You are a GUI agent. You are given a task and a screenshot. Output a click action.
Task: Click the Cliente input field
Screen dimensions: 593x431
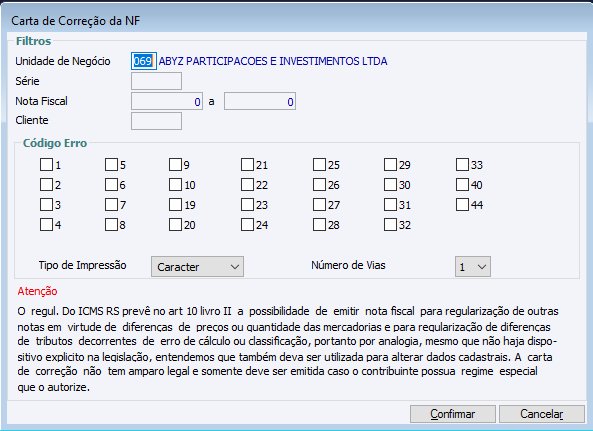pos(156,121)
